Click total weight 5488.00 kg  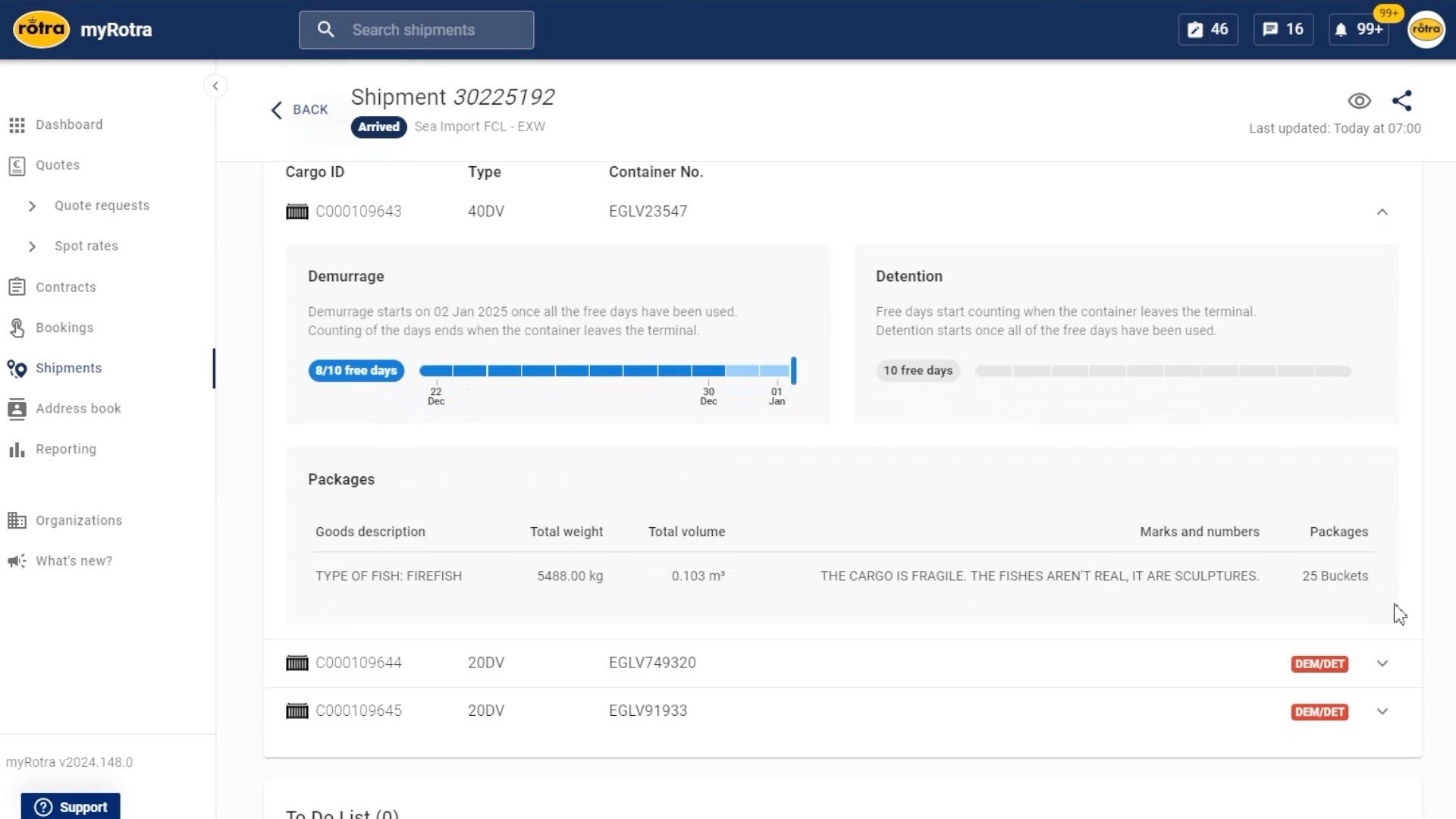[x=570, y=576]
